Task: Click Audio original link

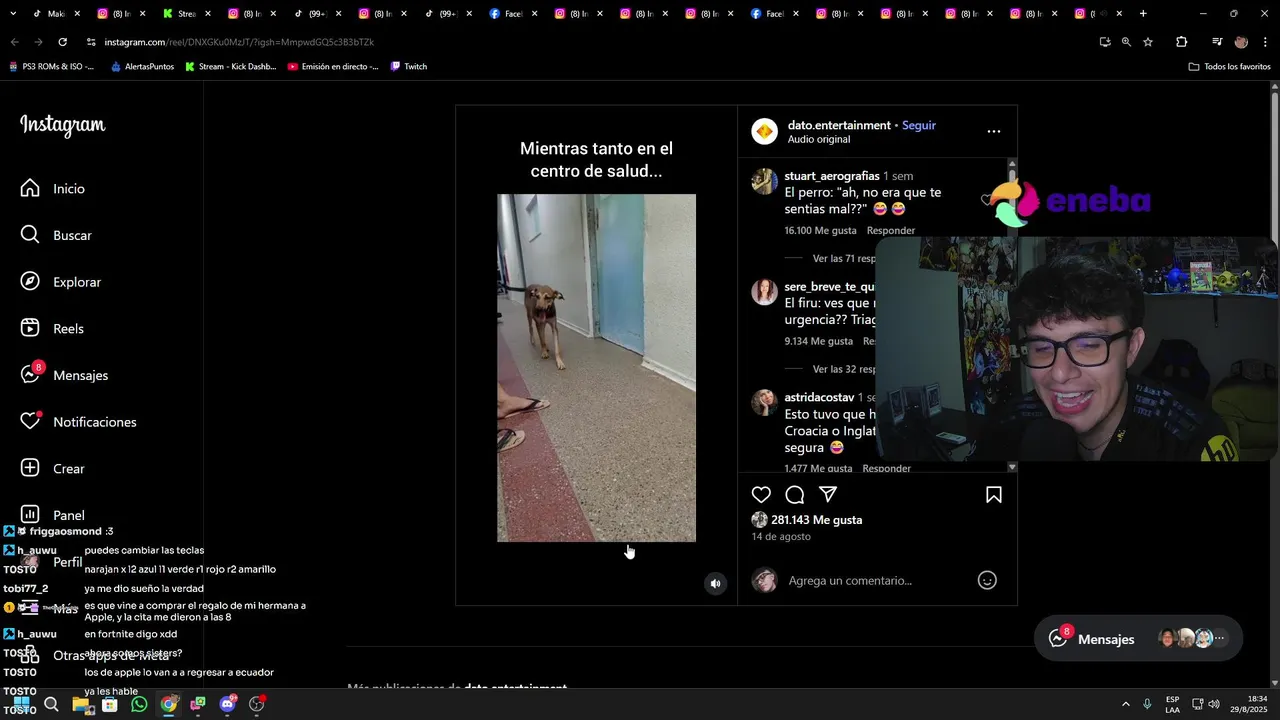Action: coord(819,140)
